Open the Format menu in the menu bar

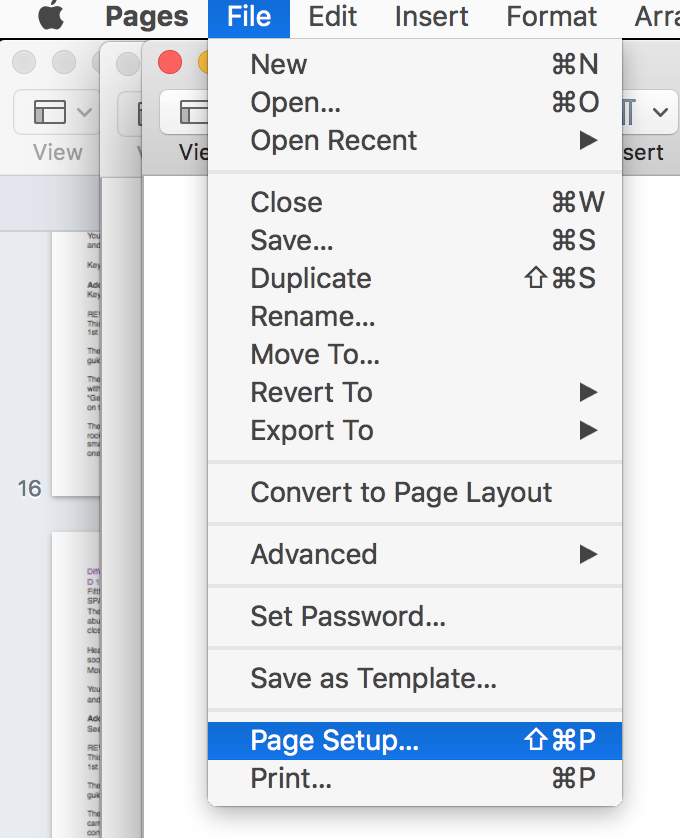[x=551, y=17]
